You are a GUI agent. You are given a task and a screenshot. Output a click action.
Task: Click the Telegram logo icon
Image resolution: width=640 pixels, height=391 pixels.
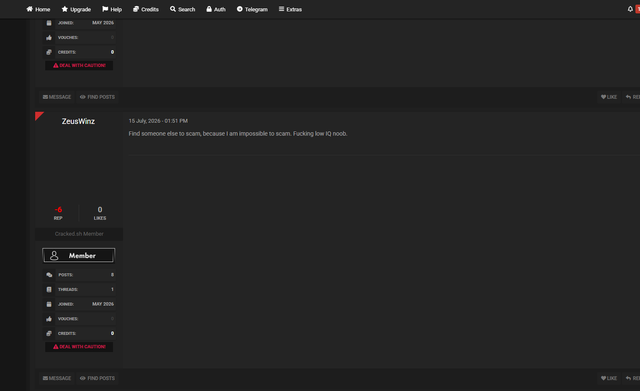240,9
